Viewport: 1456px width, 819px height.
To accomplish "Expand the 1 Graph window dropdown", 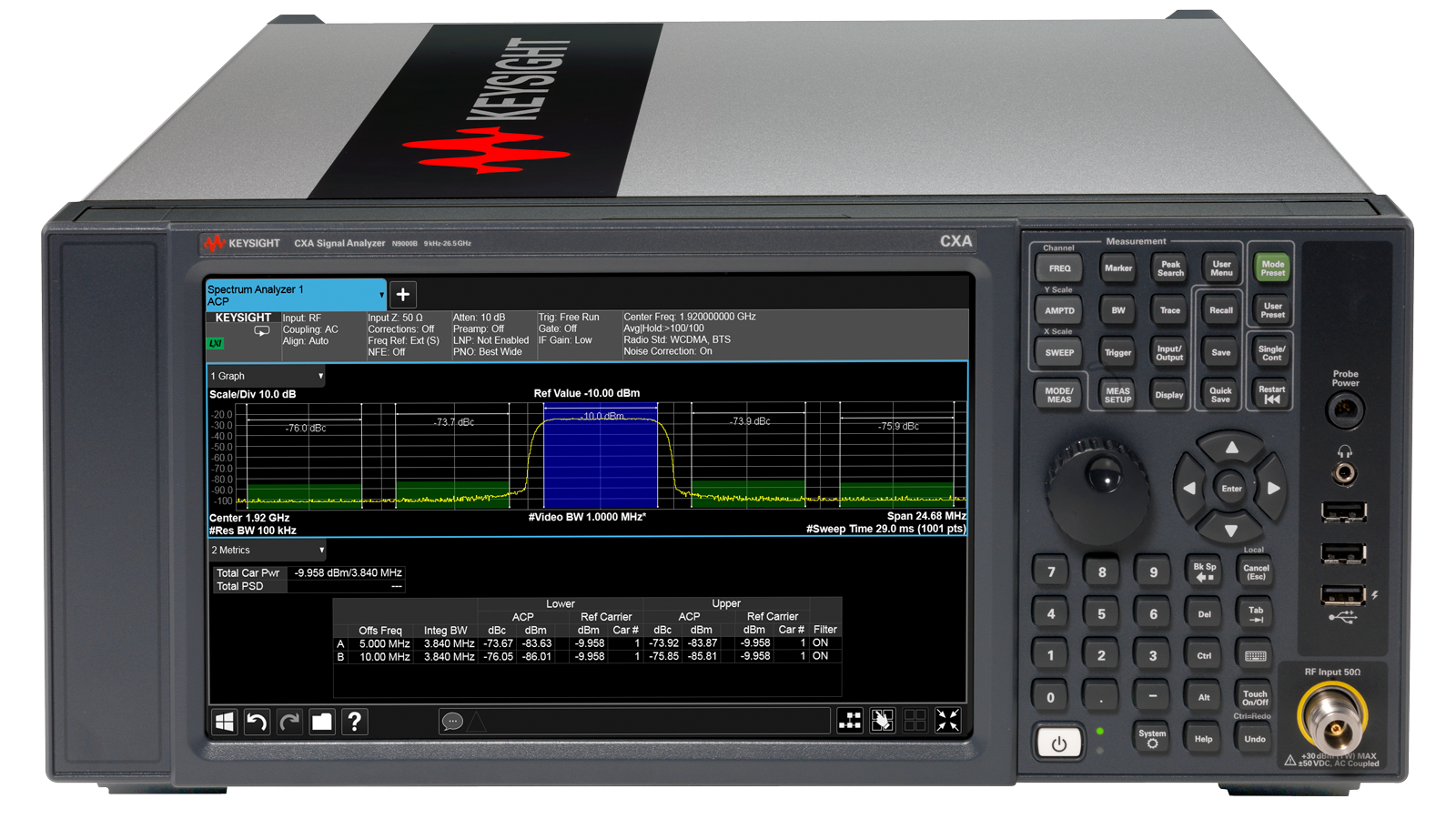I will tap(320, 376).
